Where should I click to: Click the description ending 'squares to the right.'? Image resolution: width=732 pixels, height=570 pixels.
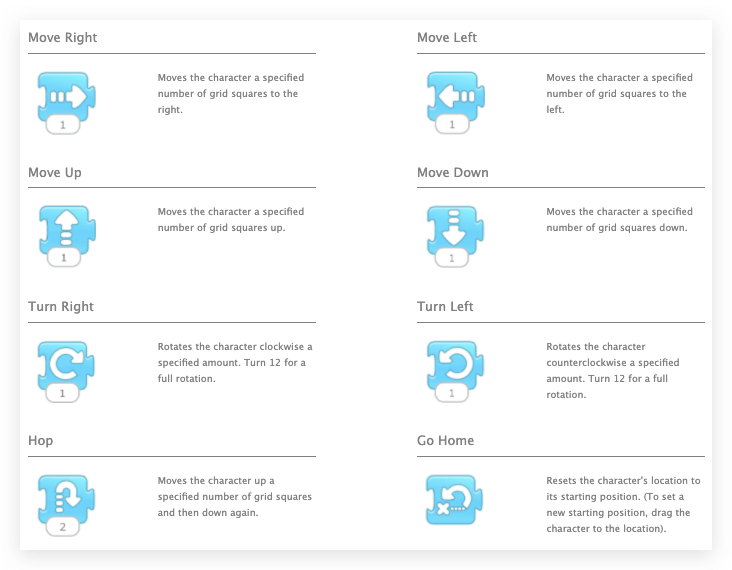pyautogui.click(x=231, y=93)
